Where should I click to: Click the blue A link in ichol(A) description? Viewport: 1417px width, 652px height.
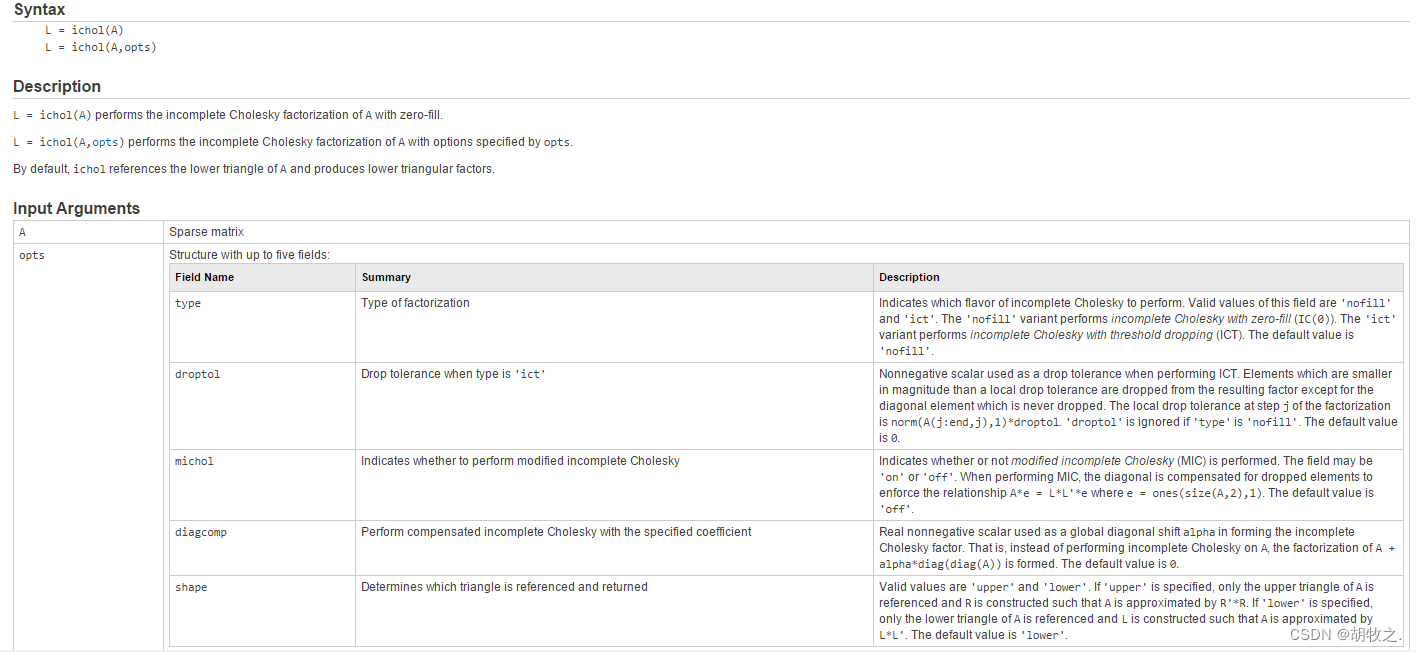coord(83,115)
